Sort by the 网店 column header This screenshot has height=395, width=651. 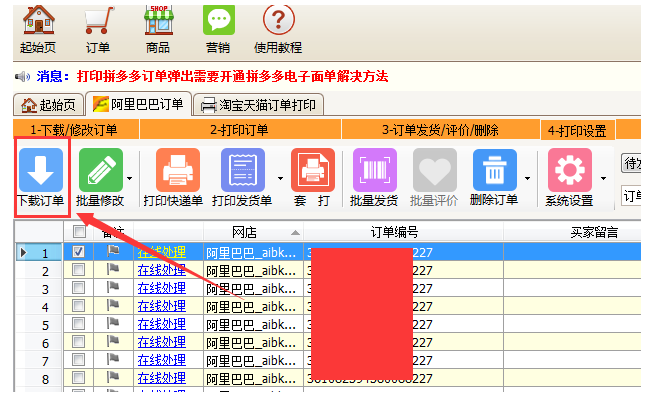coord(253,232)
